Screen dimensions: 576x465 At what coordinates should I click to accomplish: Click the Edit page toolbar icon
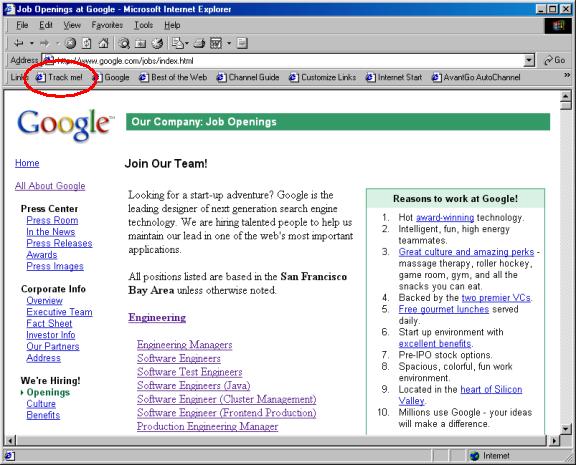click(216, 43)
